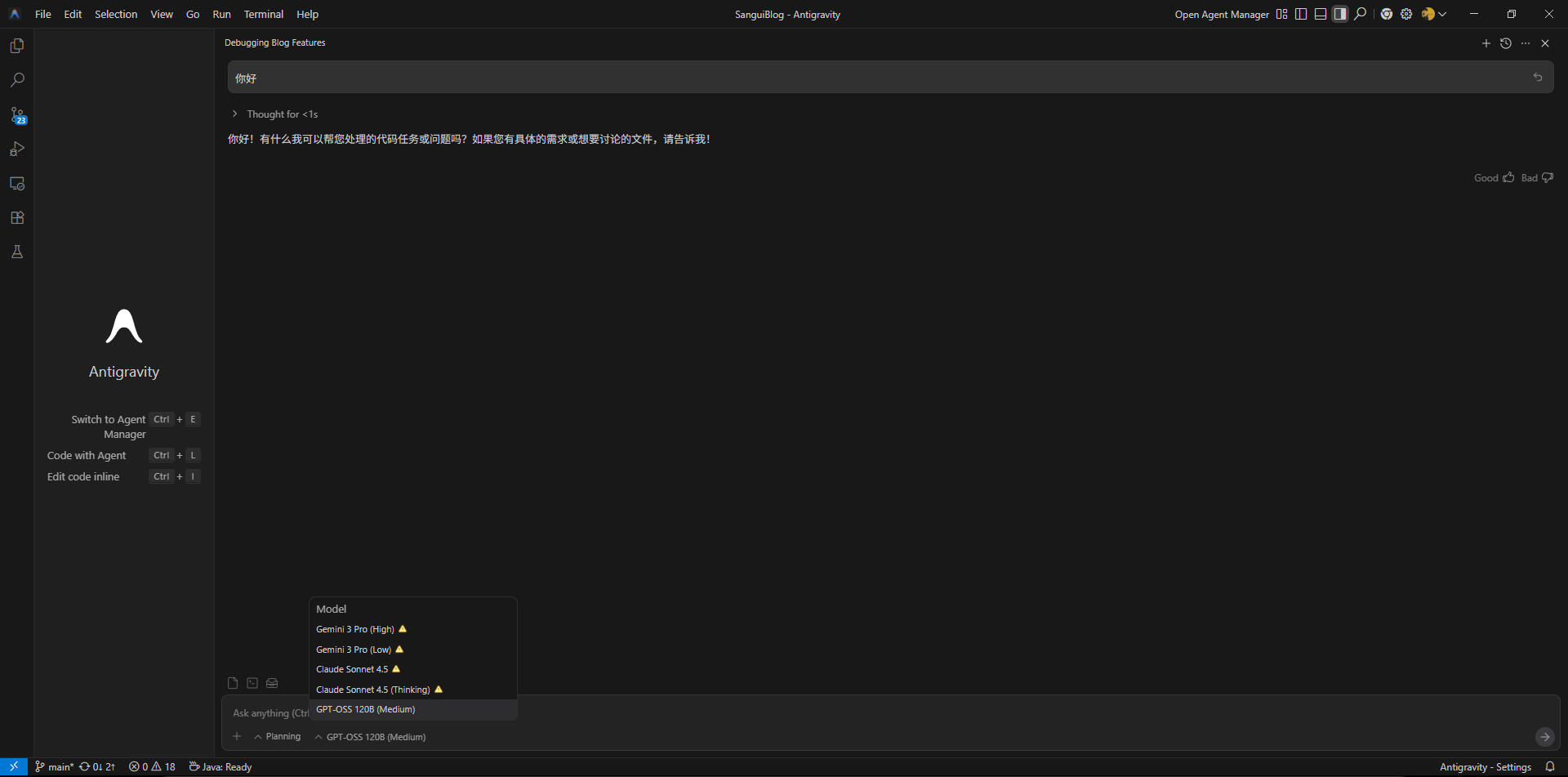Screen dimensions: 1568x777
Task: Select Claude Sonnet 4.5 (Thinking) model
Action: pos(373,690)
